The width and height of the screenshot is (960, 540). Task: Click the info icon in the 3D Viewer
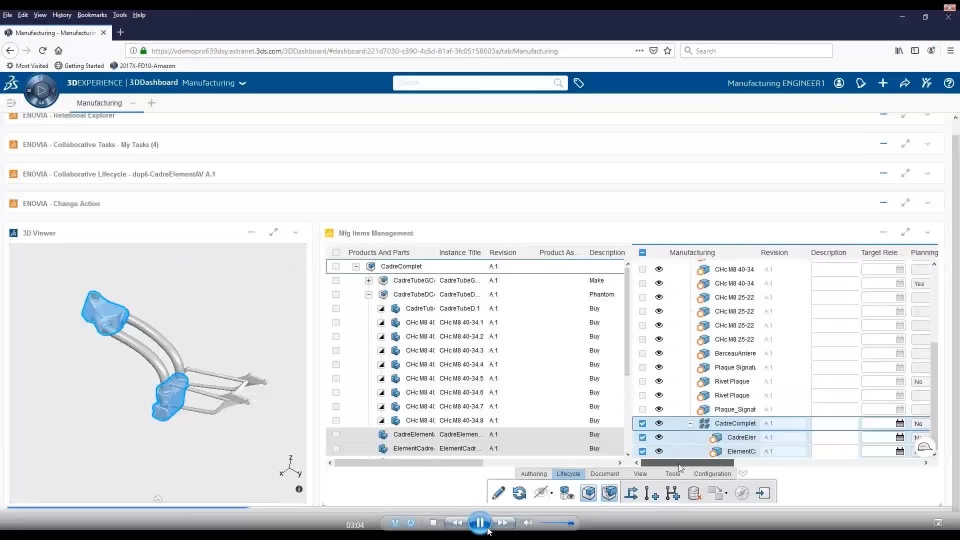coord(299,489)
